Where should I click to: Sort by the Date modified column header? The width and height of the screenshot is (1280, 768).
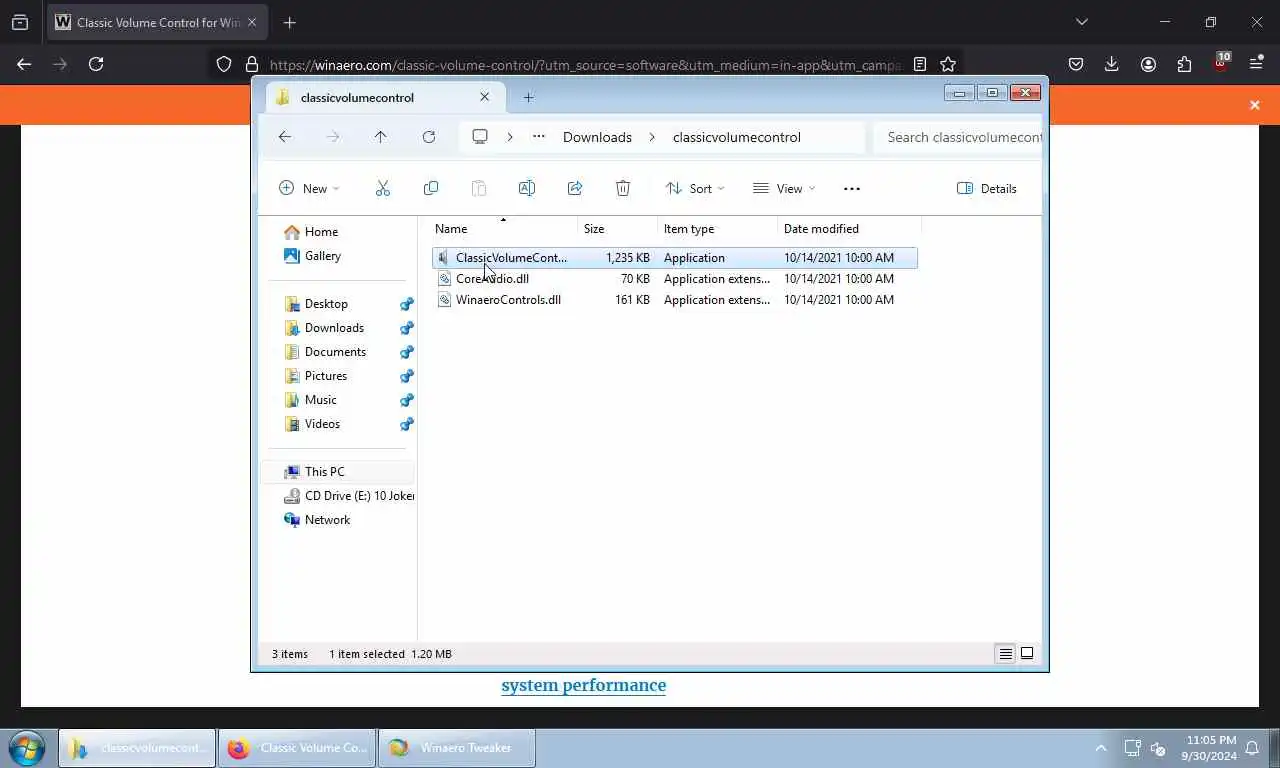[x=848, y=229]
